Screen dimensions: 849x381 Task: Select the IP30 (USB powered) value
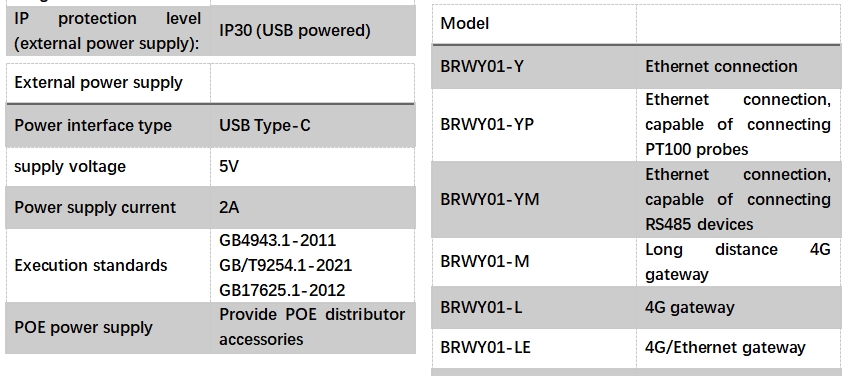tap(295, 31)
